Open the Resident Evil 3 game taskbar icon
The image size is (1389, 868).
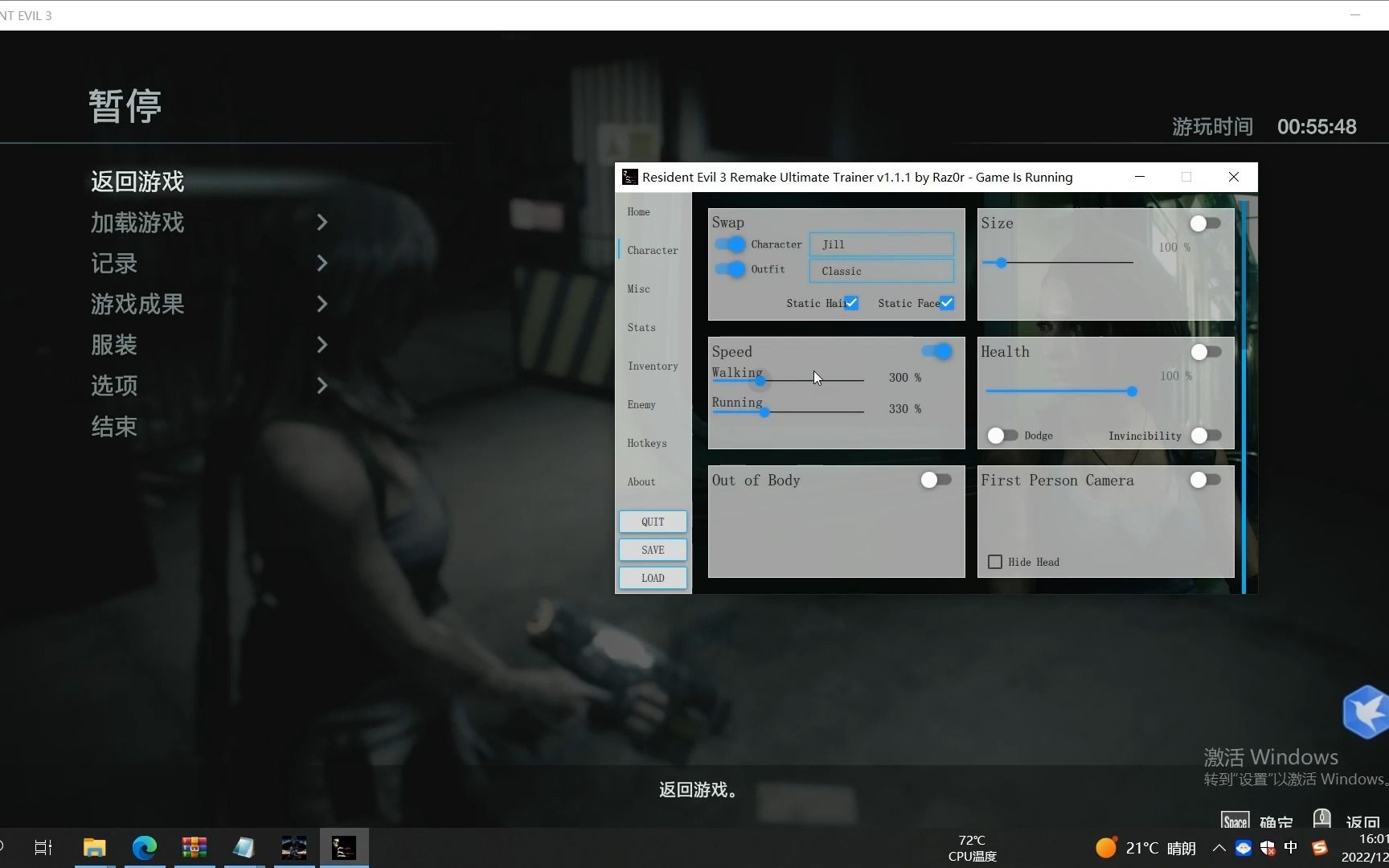(294, 847)
